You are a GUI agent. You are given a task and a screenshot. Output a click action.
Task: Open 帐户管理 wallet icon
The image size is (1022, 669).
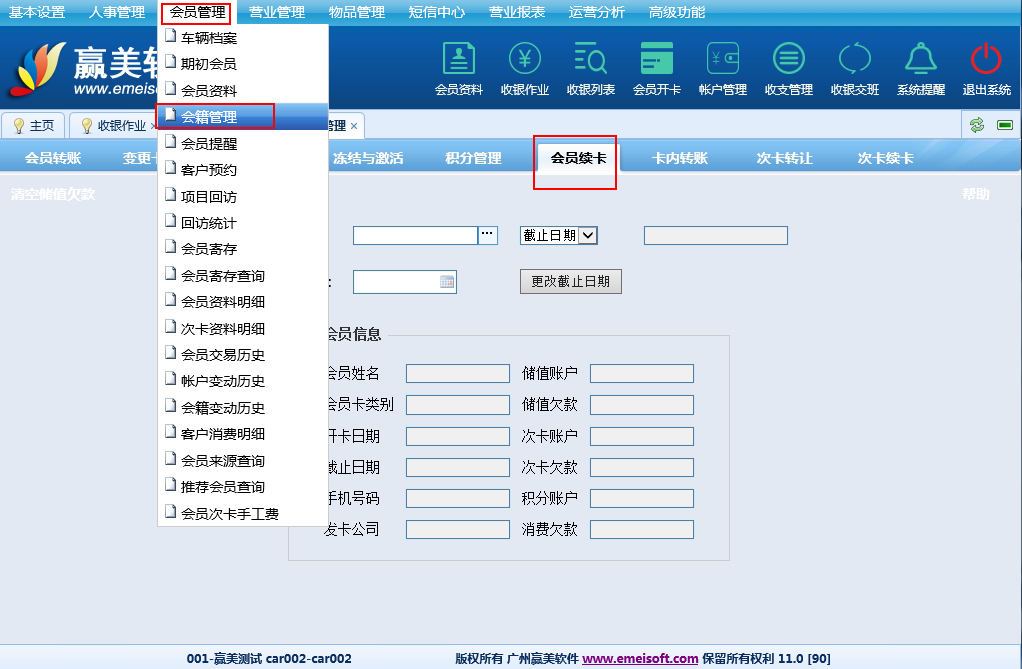723,62
